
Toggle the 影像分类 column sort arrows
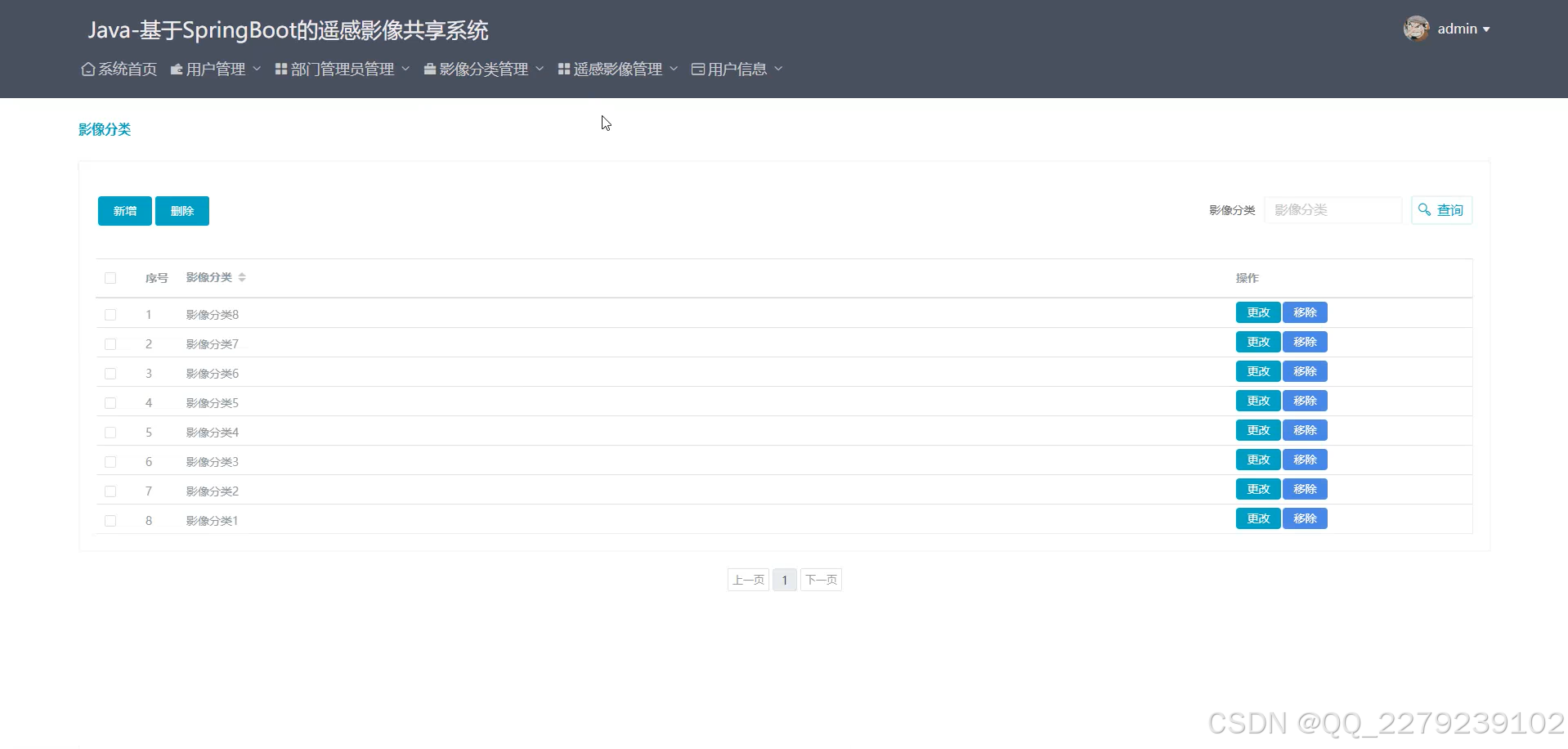click(243, 277)
